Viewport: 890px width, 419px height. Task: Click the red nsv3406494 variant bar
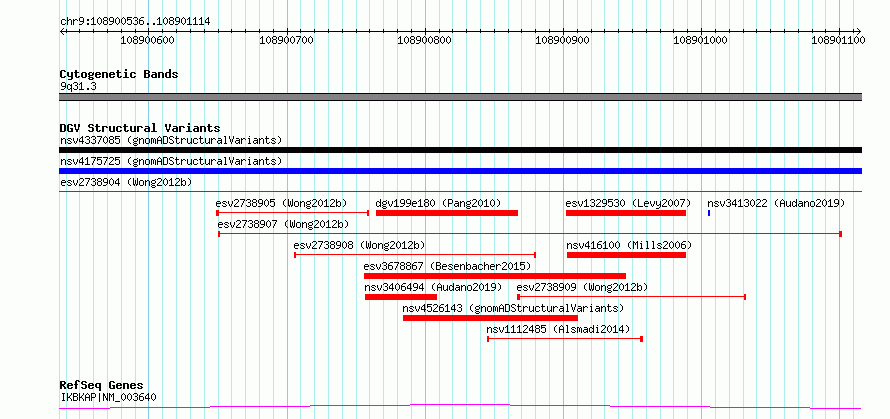[x=401, y=297]
